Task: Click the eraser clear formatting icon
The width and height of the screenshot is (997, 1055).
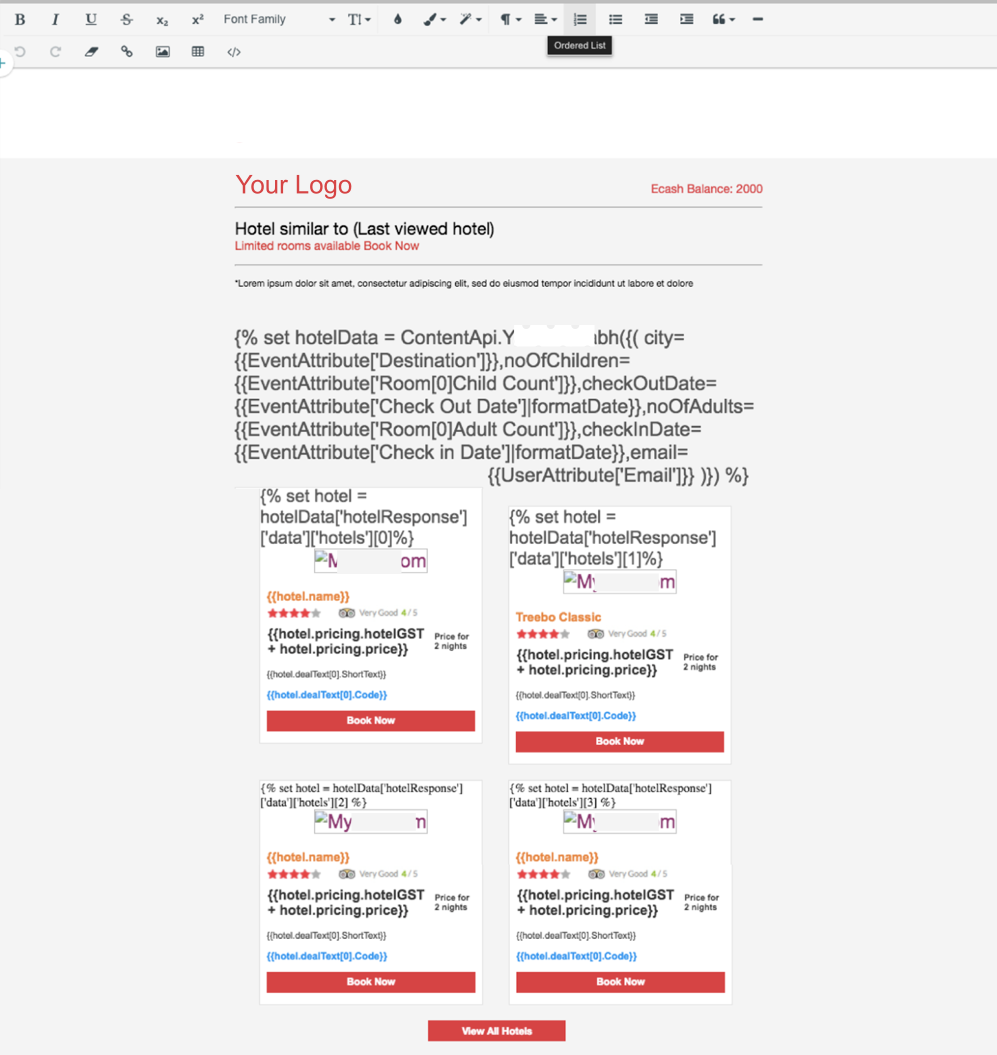Action: (91, 52)
